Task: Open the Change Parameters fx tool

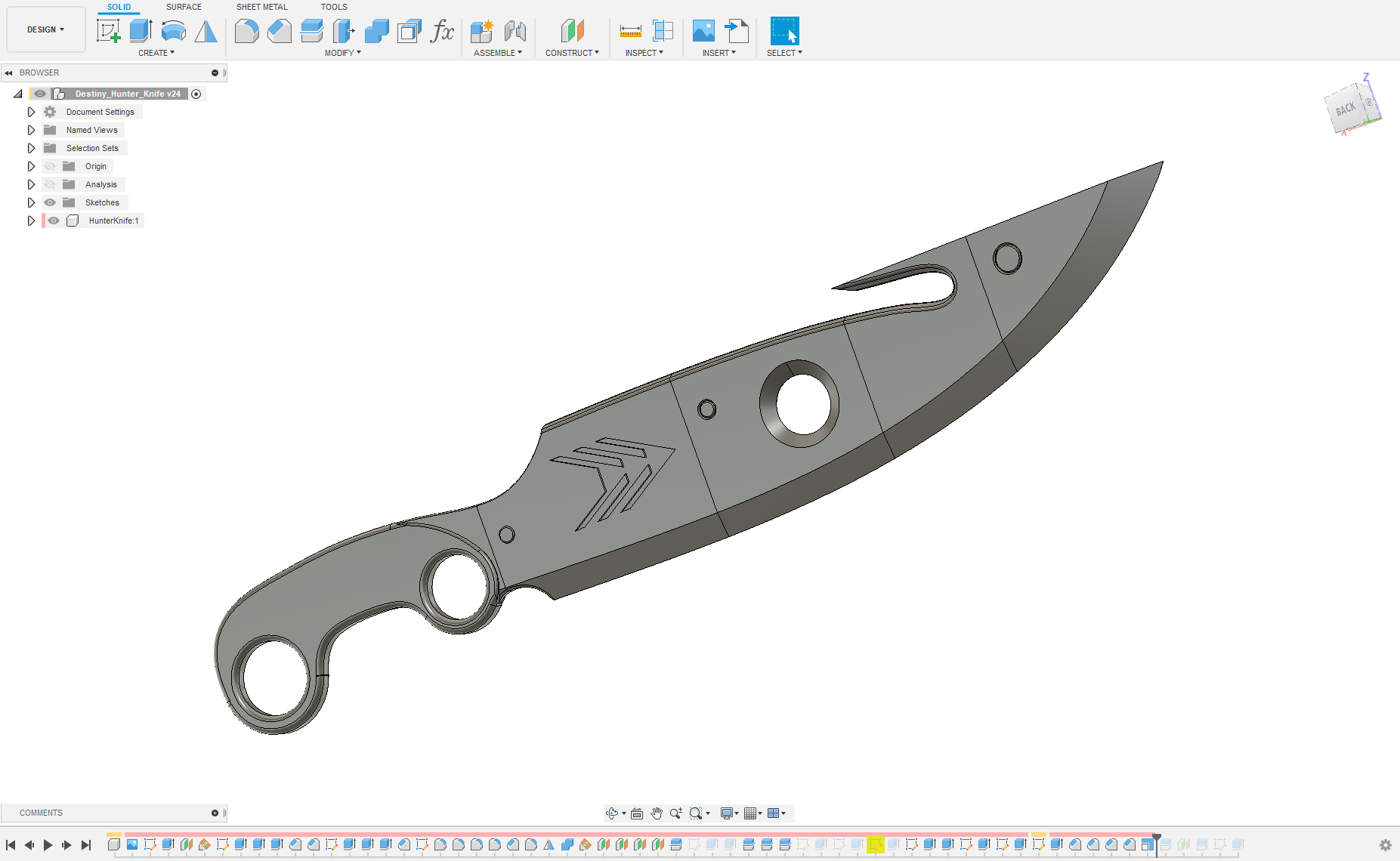Action: coord(442,31)
